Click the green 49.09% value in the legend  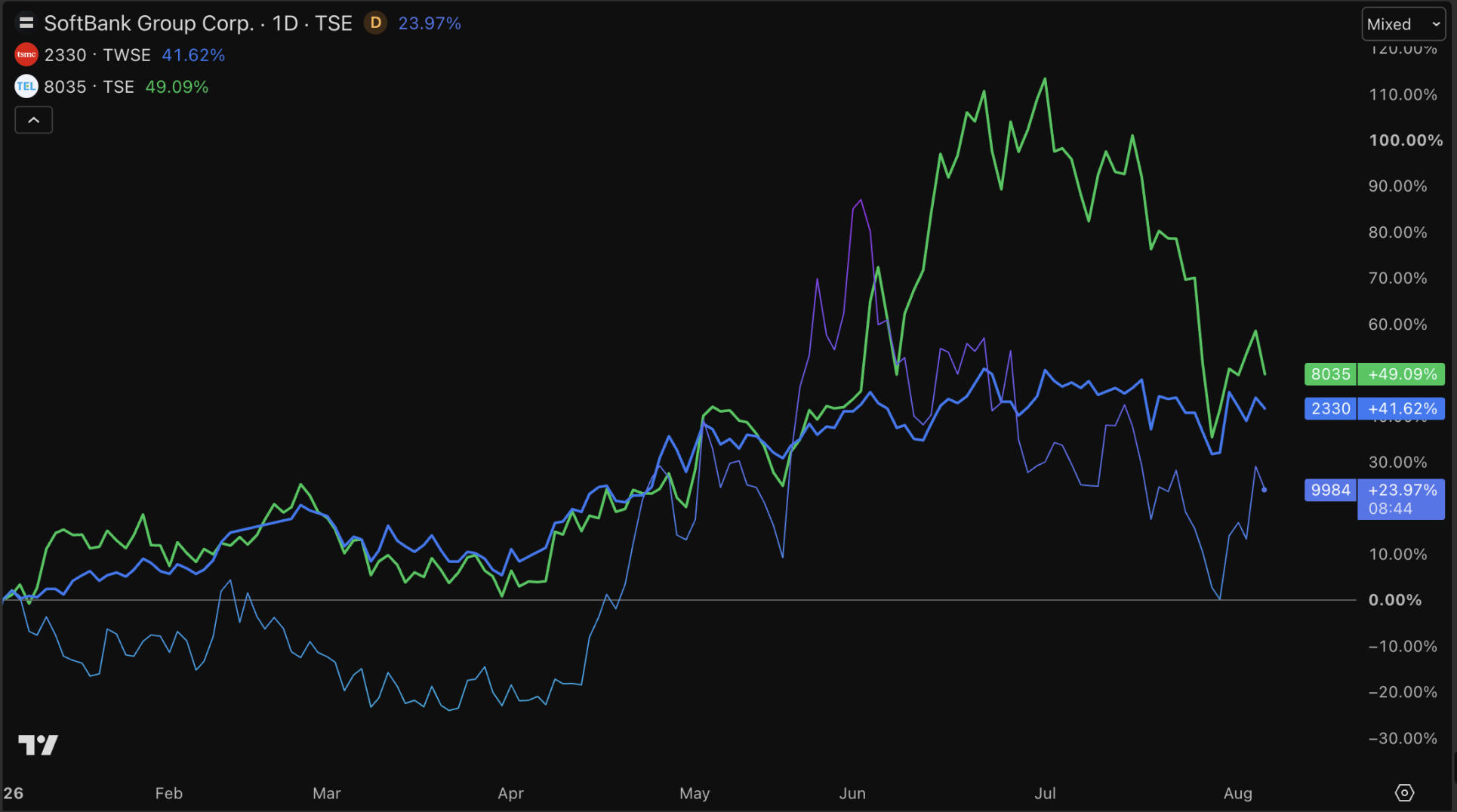[177, 87]
